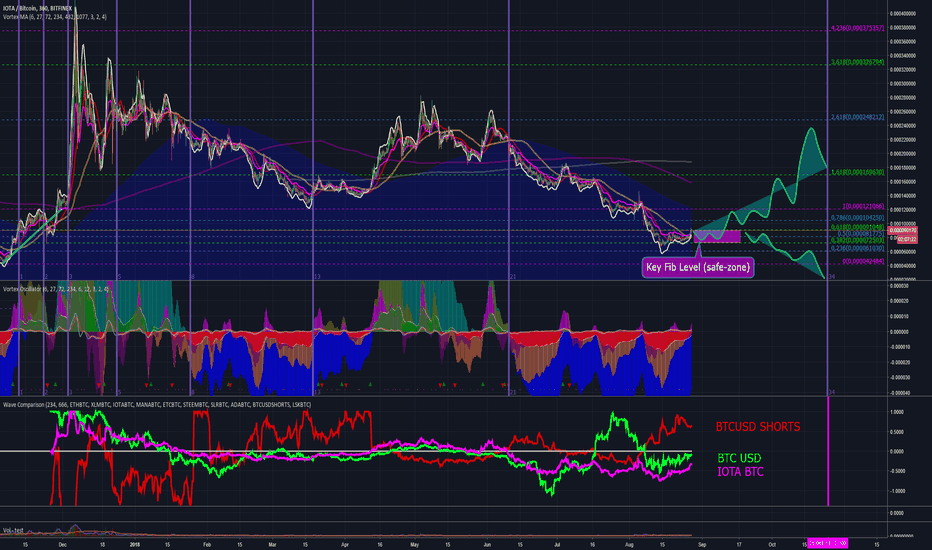932x550 pixels.
Task: Click the 0.236 Fibonacci level label
Action: [x=857, y=249]
